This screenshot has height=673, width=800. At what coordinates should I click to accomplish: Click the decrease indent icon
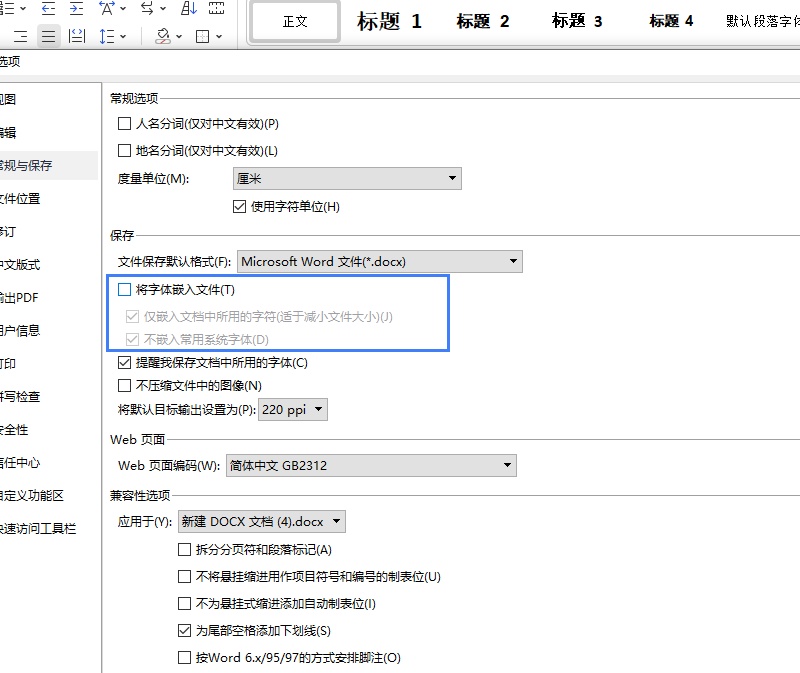click(48, 8)
